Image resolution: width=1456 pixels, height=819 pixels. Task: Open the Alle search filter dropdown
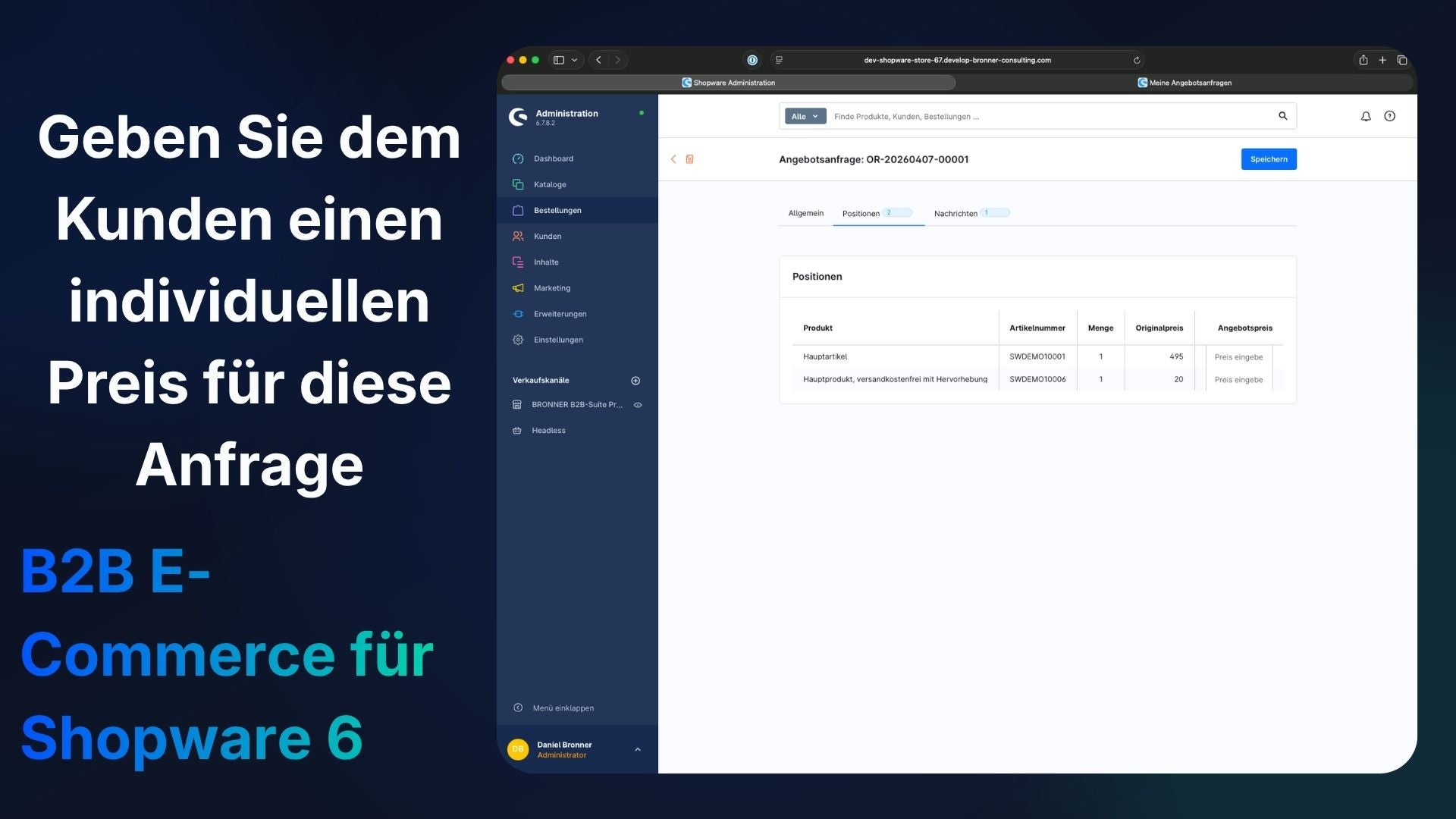805,116
